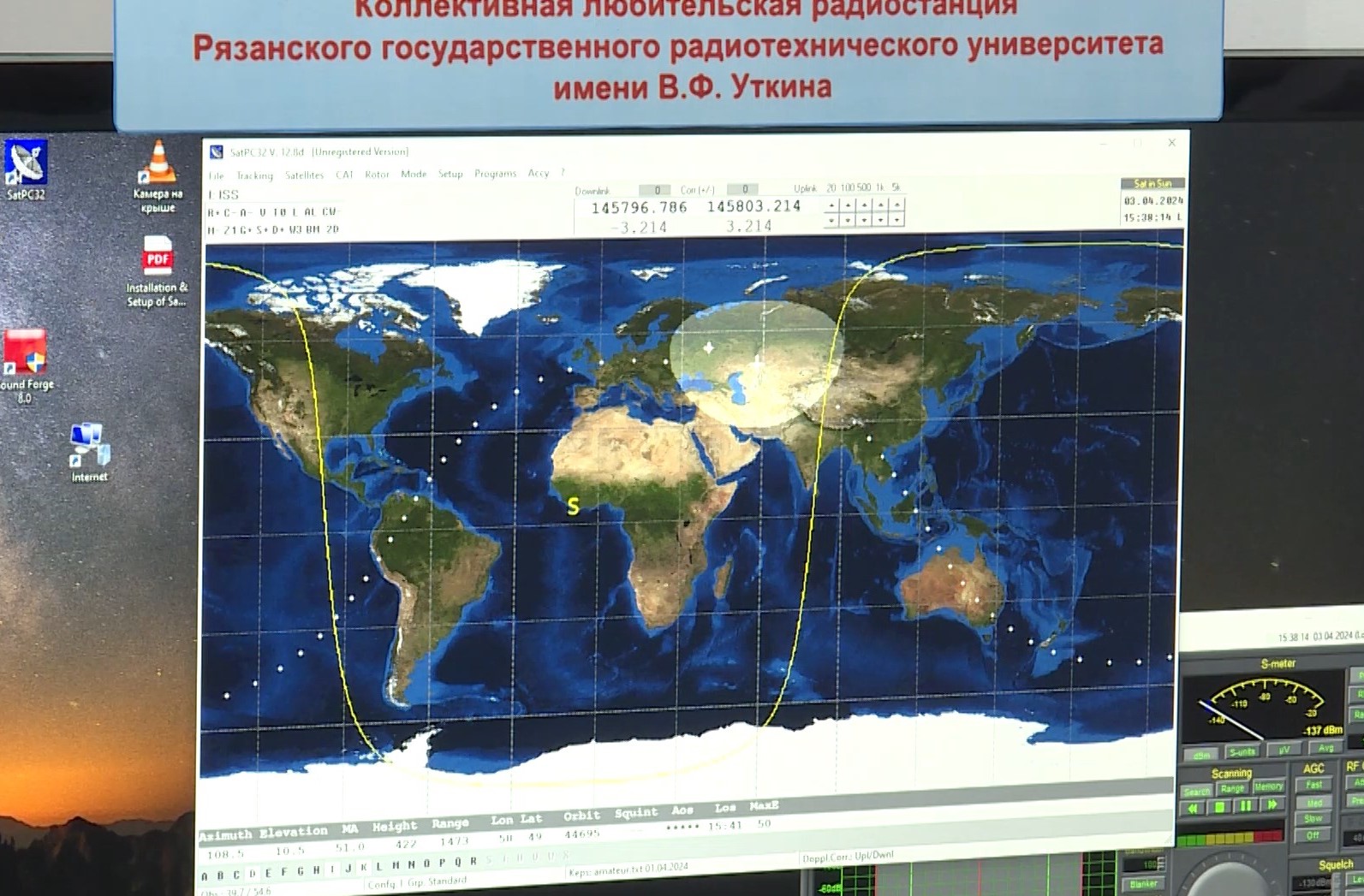The height and width of the screenshot is (896, 1364).
Task: Stop scanning in the radio panel
Action: pyautogui.click(x=1219, y=806)
